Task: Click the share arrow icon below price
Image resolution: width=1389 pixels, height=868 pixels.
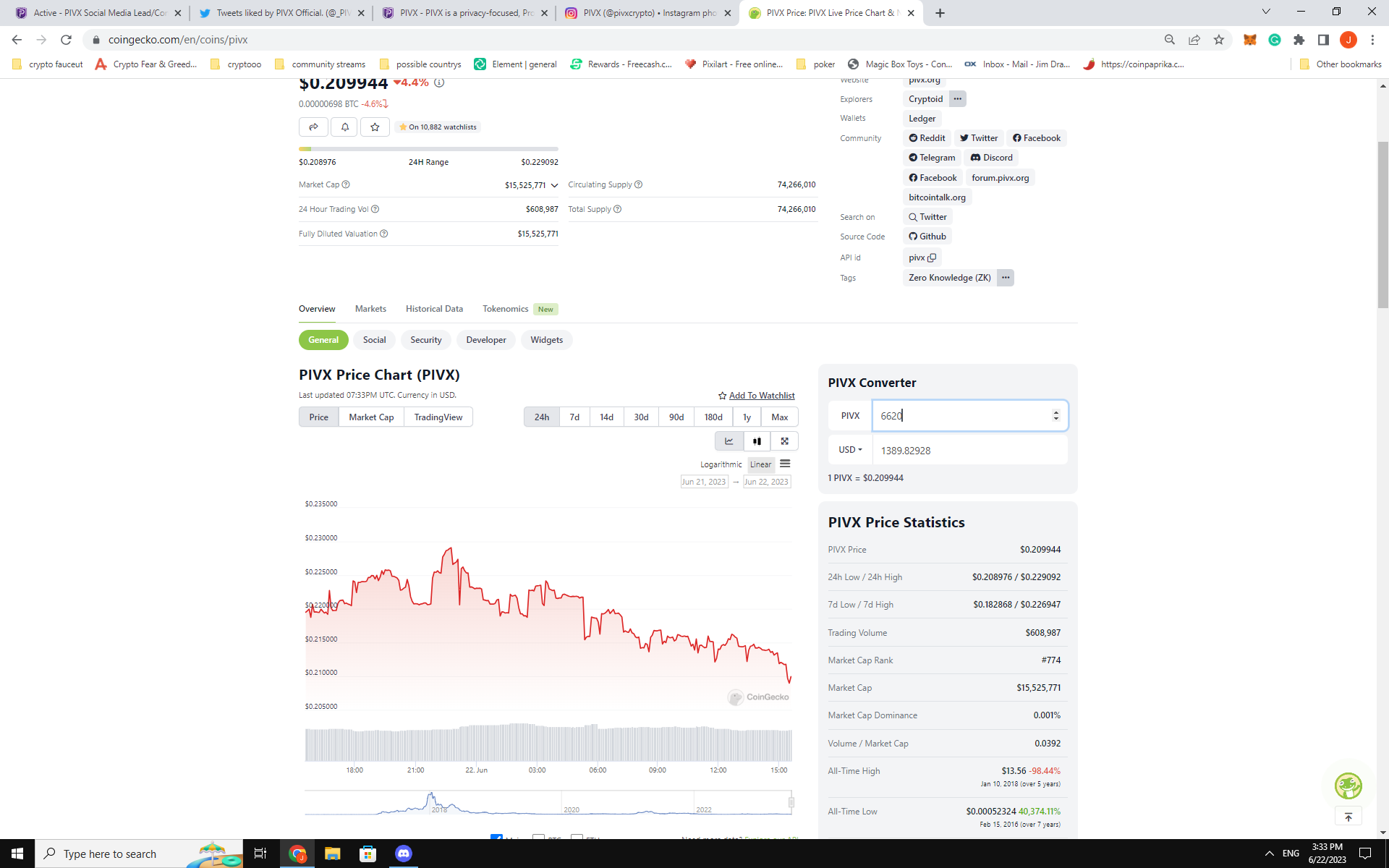Action: point(313,127)
